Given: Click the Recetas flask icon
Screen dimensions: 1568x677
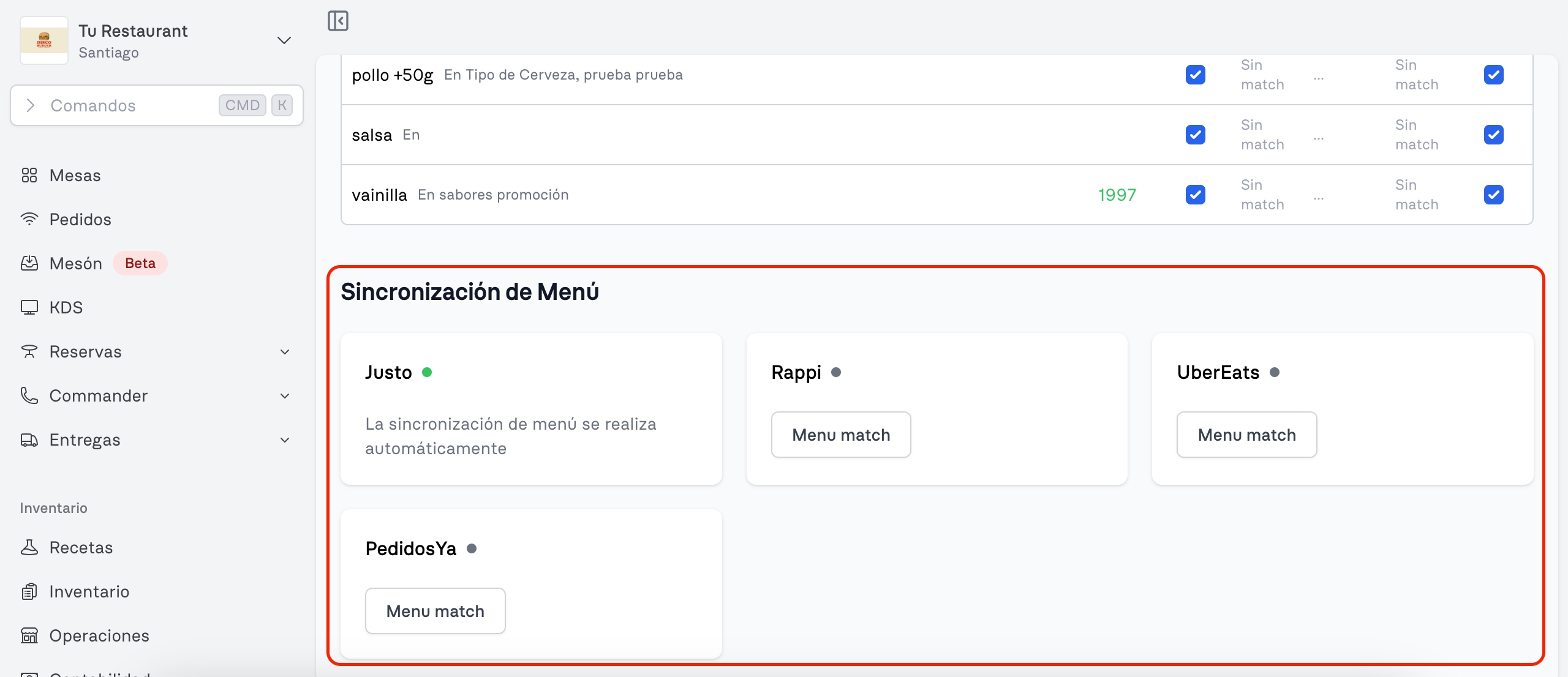Looking at the screenshot, I should 29,547.
